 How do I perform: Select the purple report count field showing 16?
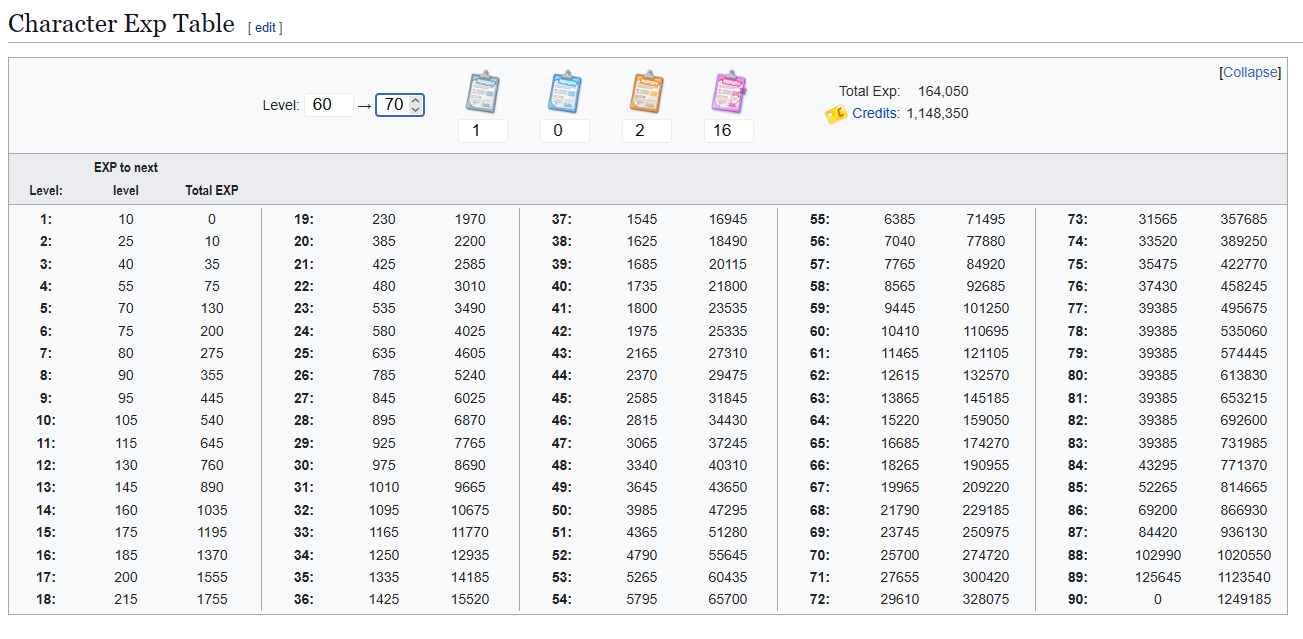[x=729, y=131]
